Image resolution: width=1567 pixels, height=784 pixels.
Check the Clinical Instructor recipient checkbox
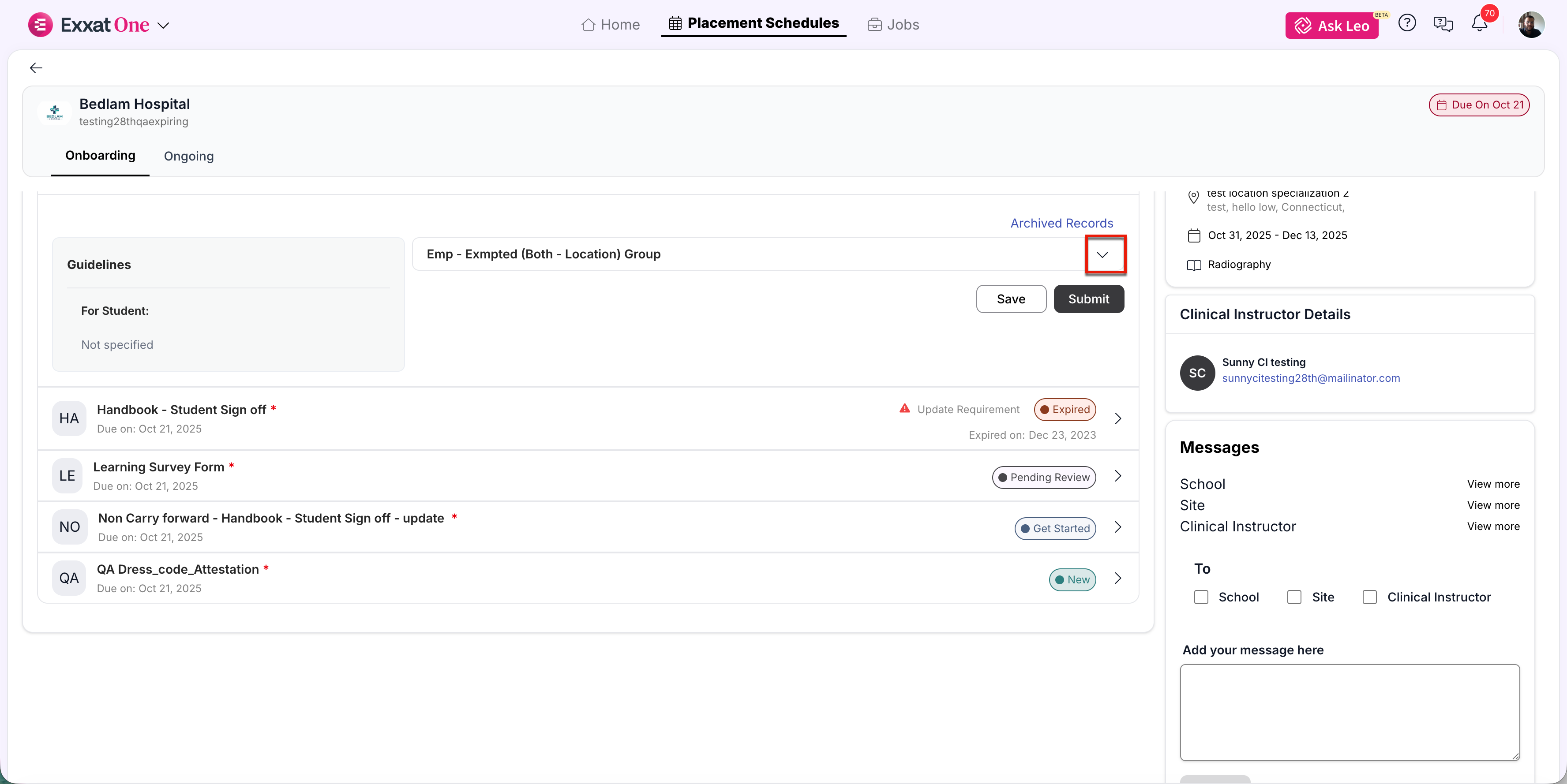pyautogui.click(x=1369, y=597)
